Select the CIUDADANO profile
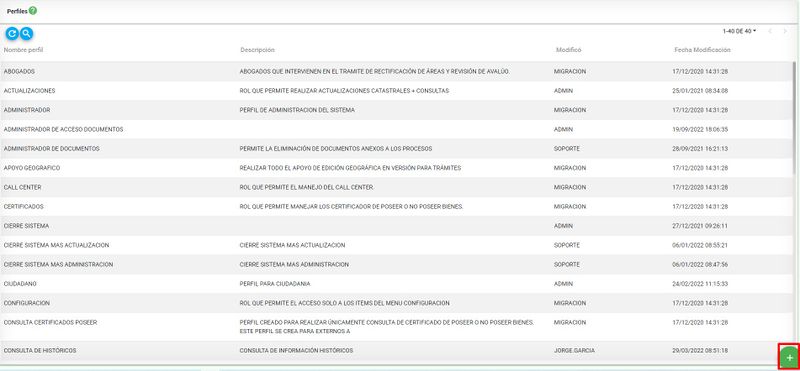The image size is (800, 371). 20,284
